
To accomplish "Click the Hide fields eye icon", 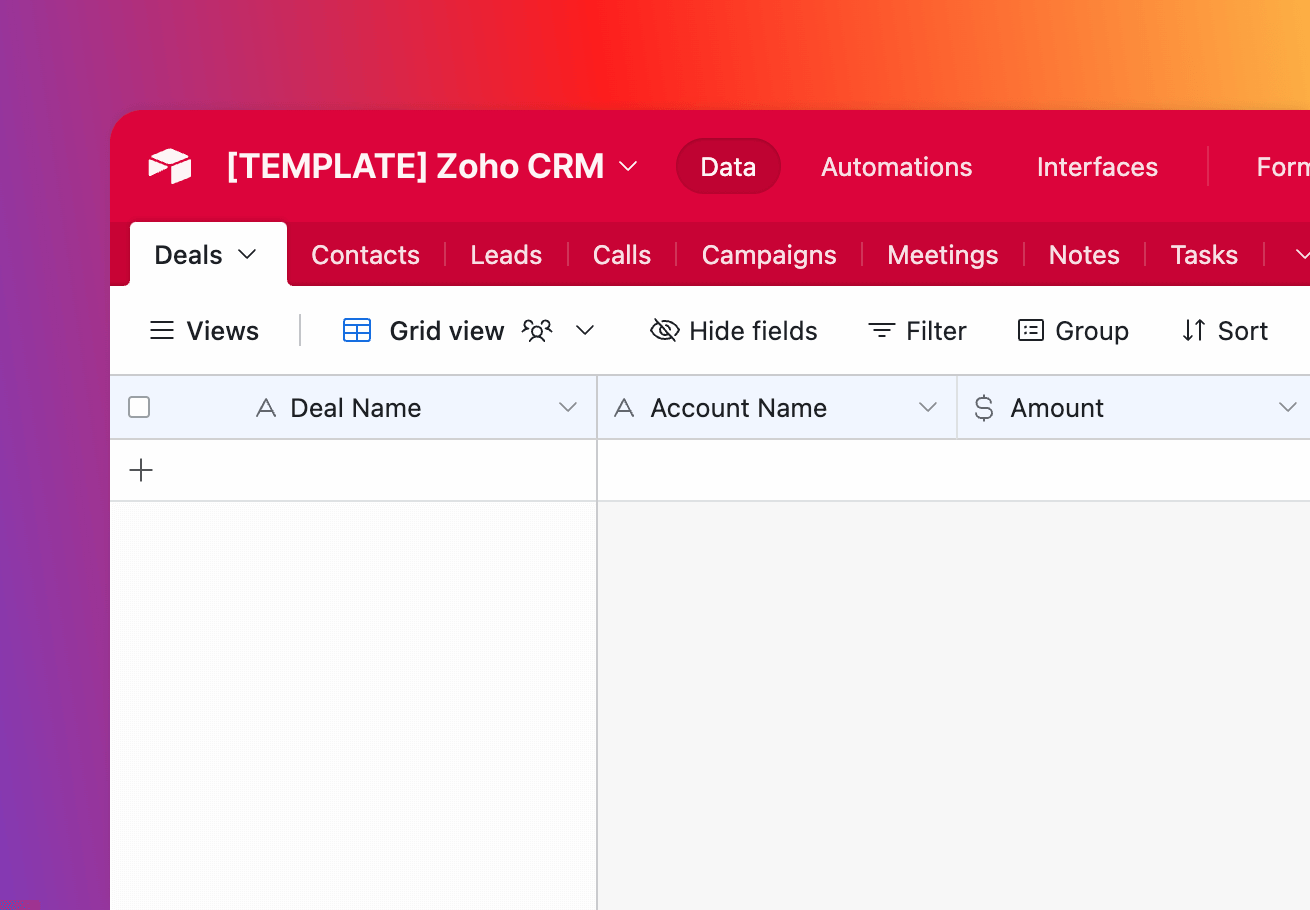I will click(665, 331).
